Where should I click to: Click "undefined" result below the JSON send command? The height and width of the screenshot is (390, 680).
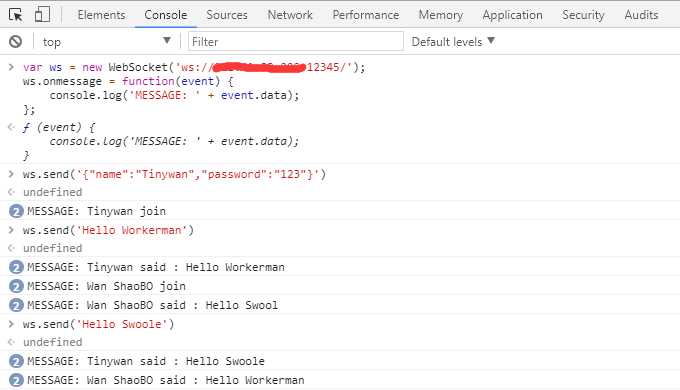pyautogui.click(x=52, y=192)
